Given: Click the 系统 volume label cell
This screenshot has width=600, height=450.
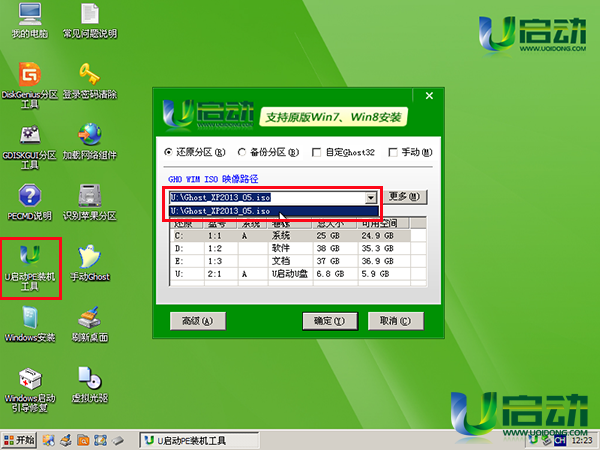Looking at the screenshot, I should (x=281, y=236).
